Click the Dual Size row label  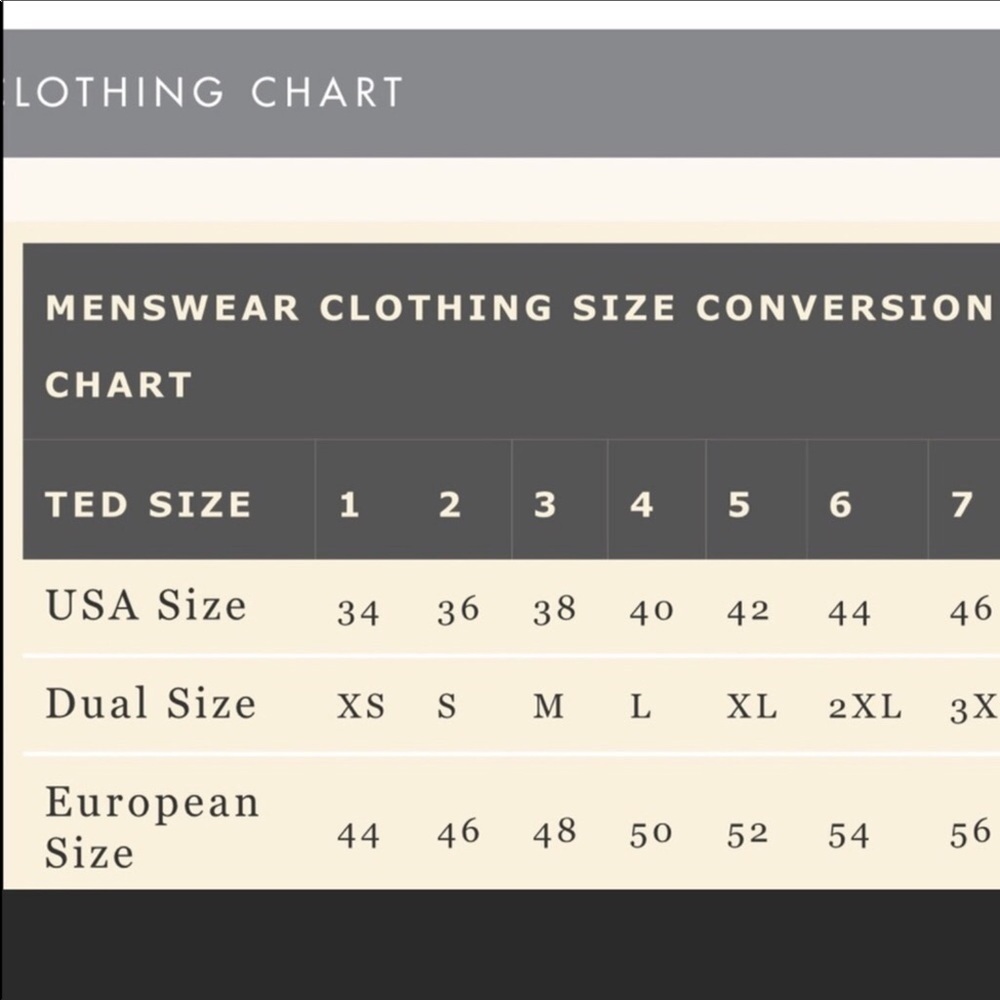(x=150, y=703)
